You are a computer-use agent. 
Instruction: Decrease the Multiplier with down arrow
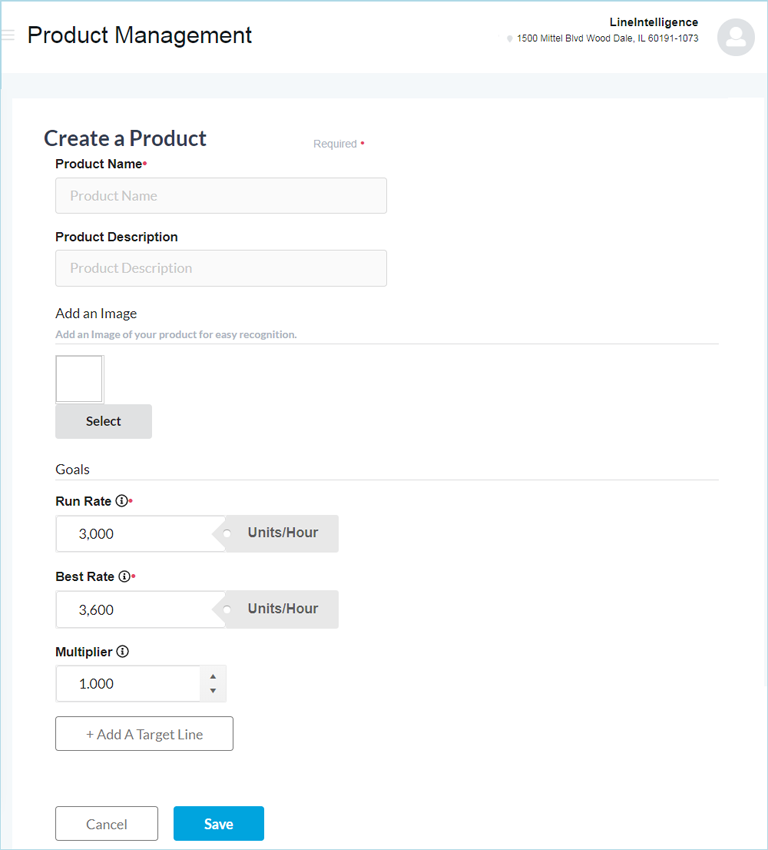[x=213, y=691]
